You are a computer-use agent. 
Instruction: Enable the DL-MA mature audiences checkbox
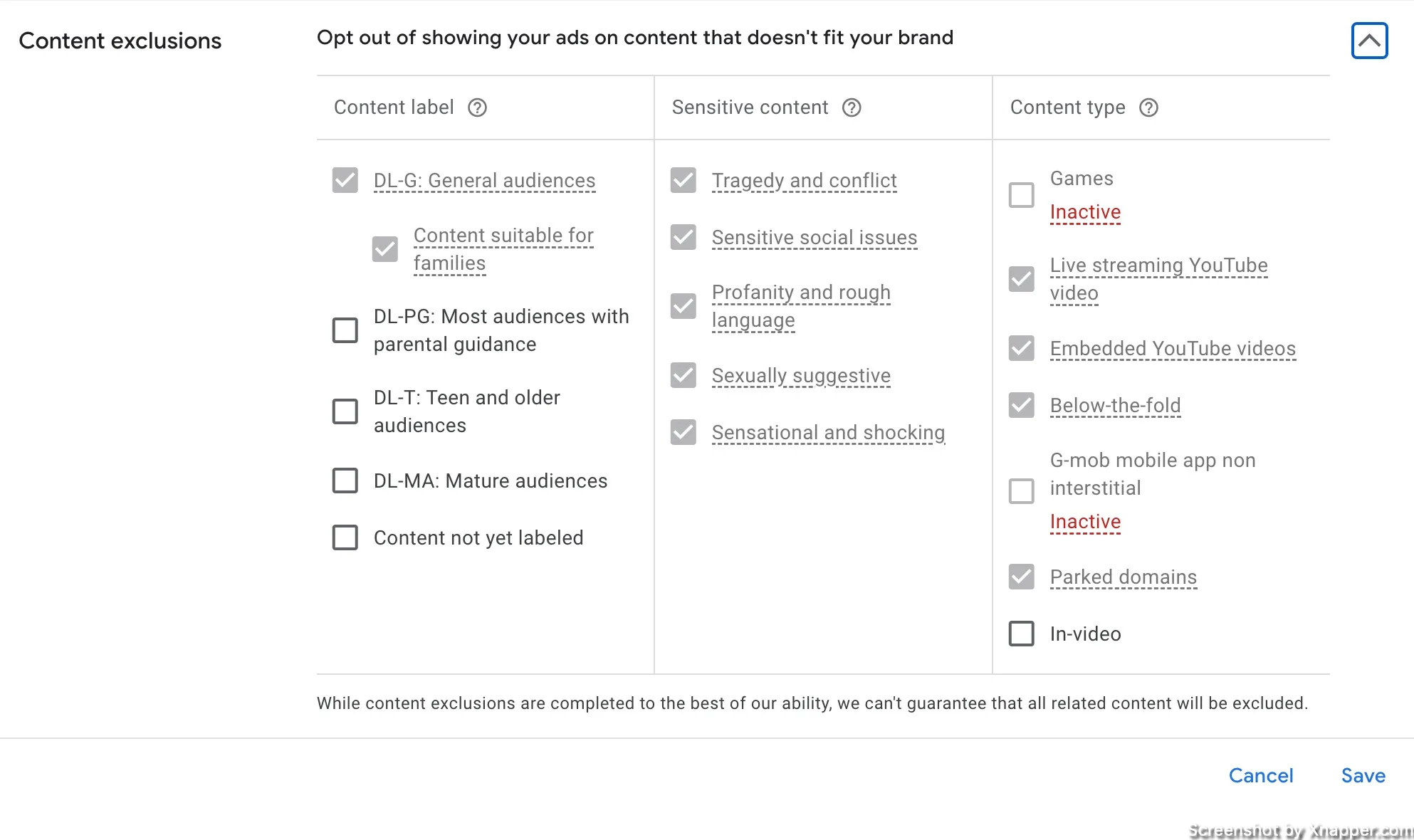[x=346, y=481]
